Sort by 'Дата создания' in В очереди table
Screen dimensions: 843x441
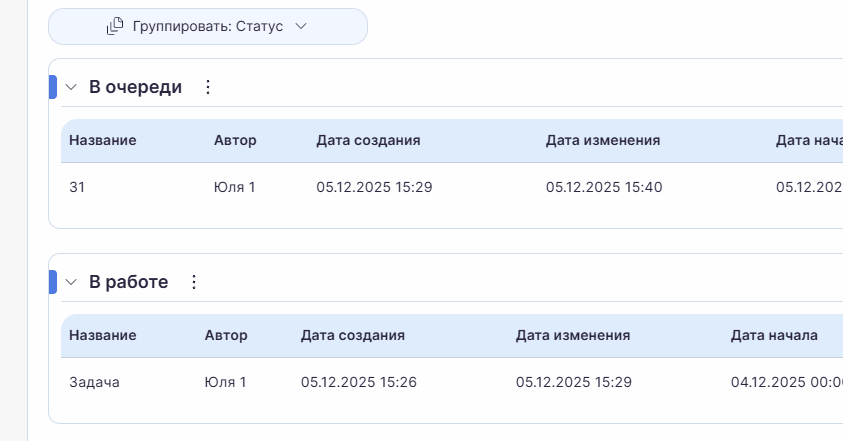368,140
